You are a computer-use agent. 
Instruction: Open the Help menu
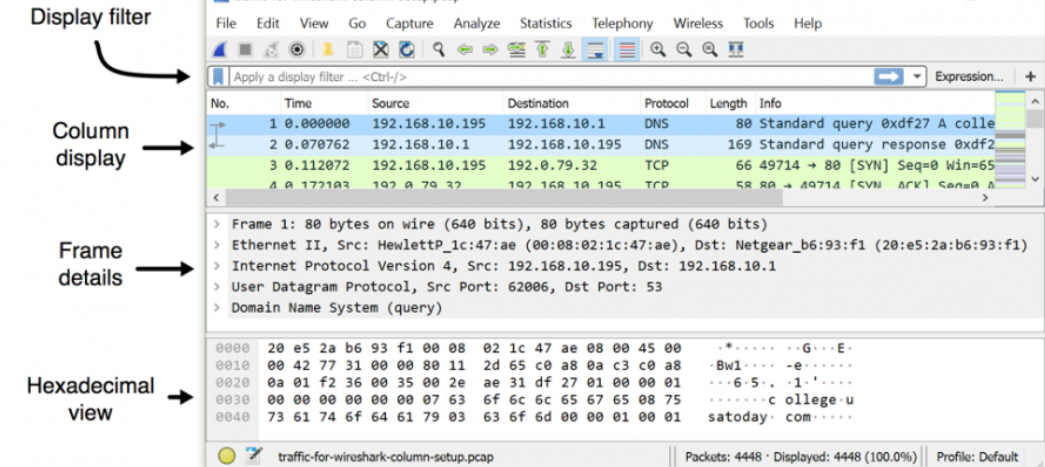(808, 23)
